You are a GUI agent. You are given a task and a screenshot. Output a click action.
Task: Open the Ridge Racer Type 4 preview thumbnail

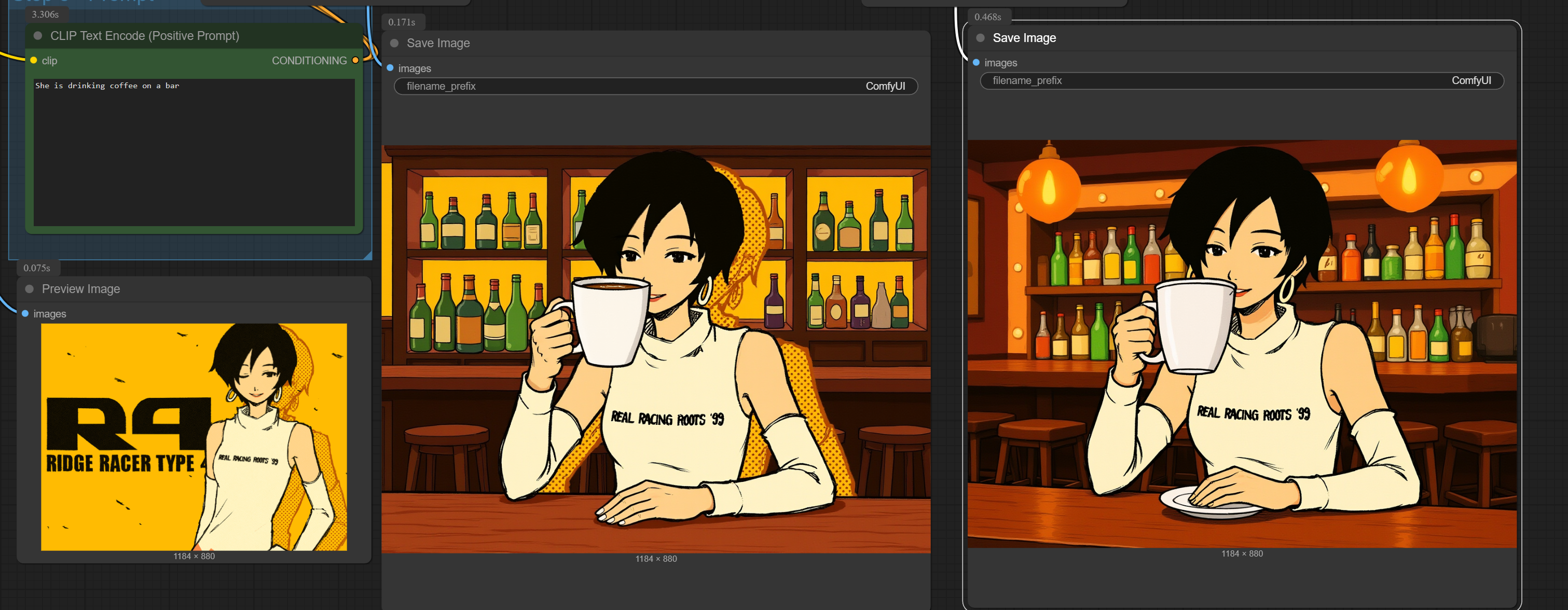(x=194, y=437)
